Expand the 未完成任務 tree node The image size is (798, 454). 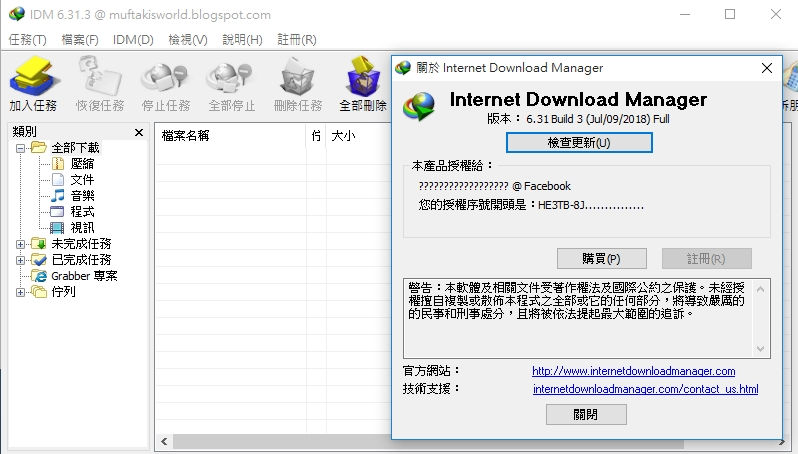(x=20, y=244)
